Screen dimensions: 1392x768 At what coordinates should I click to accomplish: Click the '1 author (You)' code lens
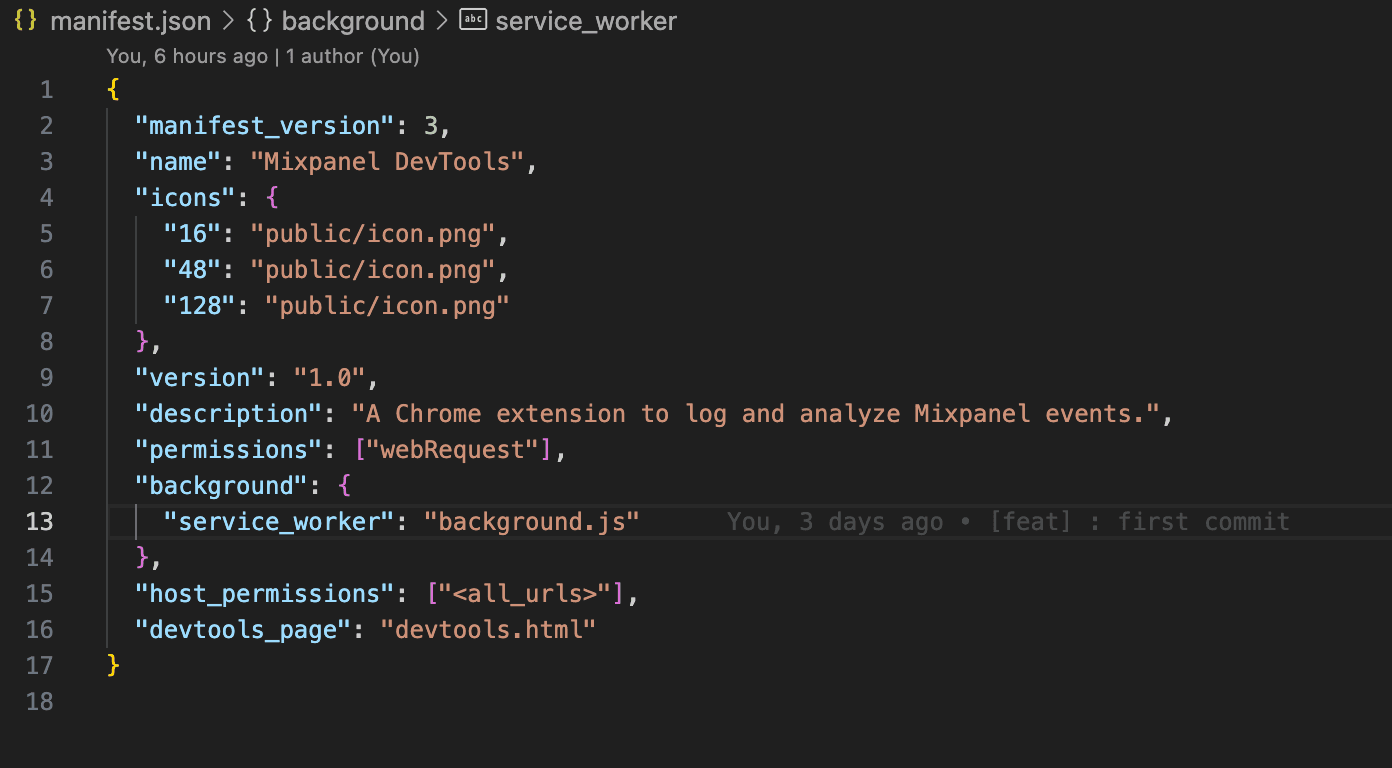tap(353, 56)
